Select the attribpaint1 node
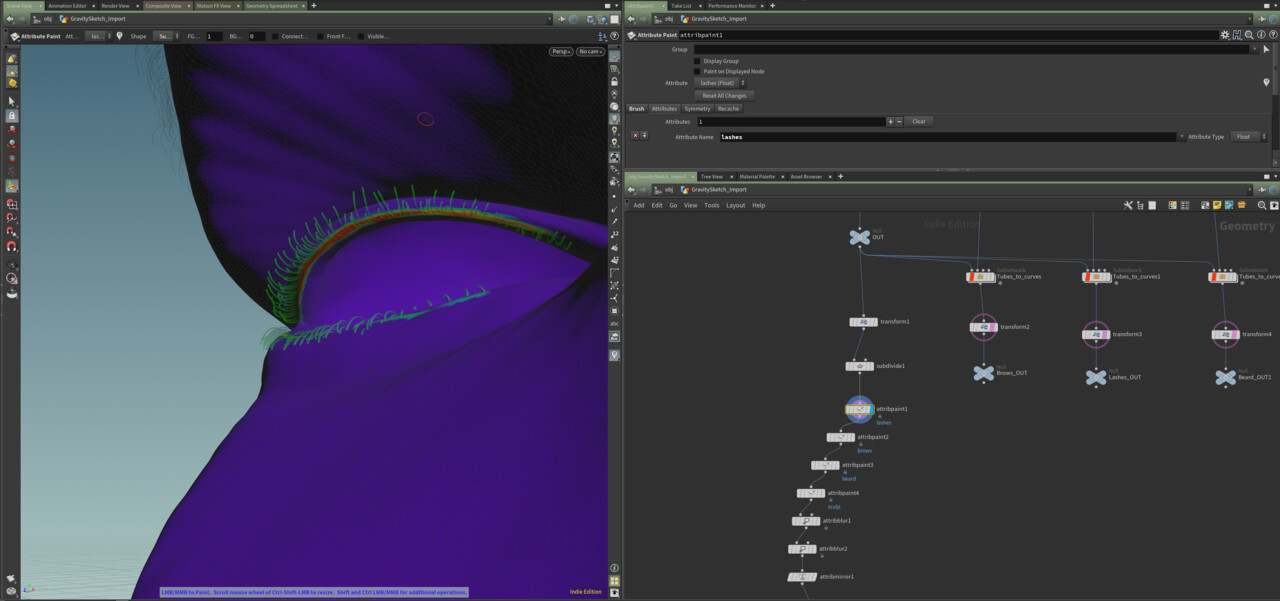1280x601 pixels. point(860,409)
